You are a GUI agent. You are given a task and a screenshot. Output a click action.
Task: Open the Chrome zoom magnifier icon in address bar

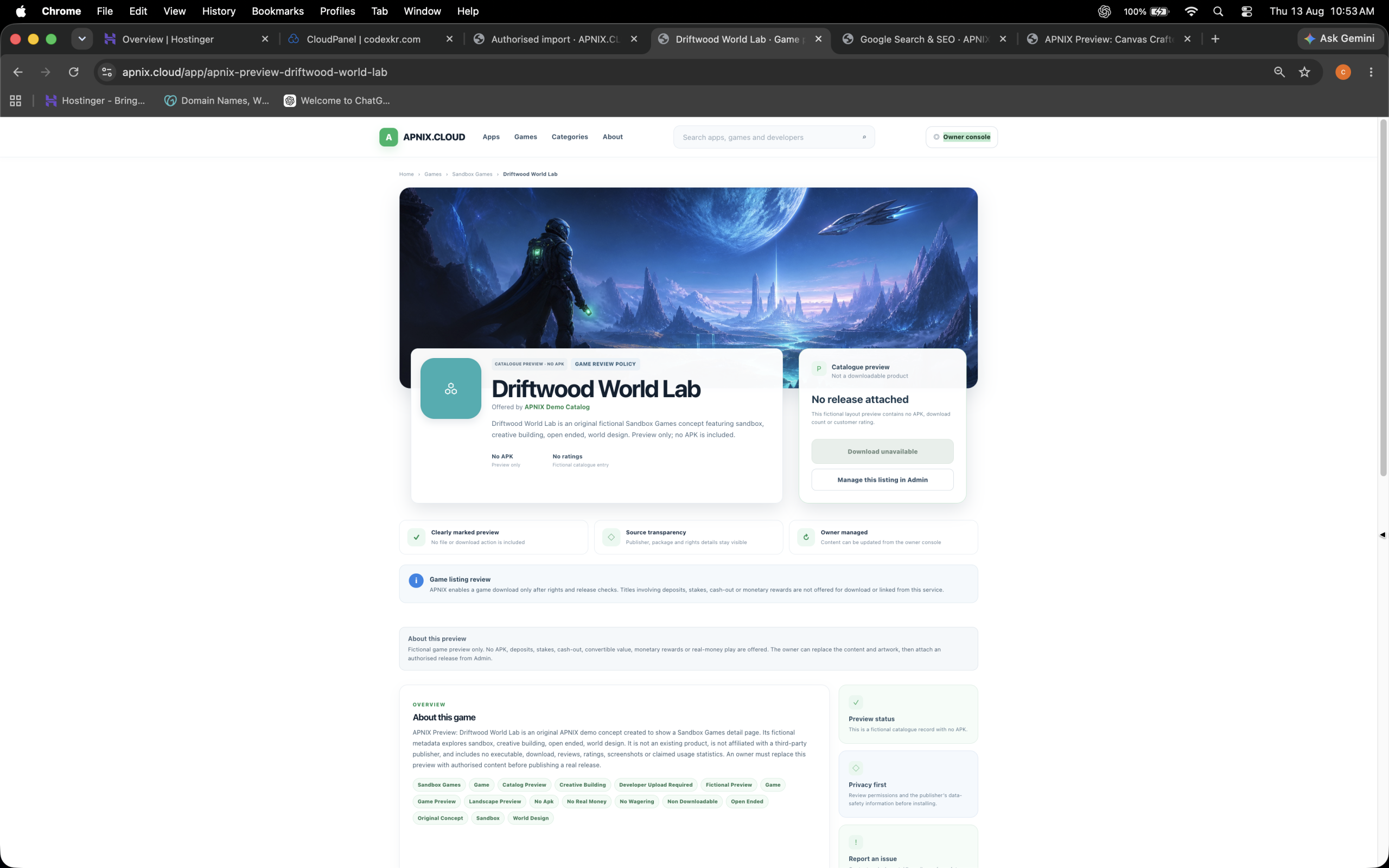pos(1279,72)
